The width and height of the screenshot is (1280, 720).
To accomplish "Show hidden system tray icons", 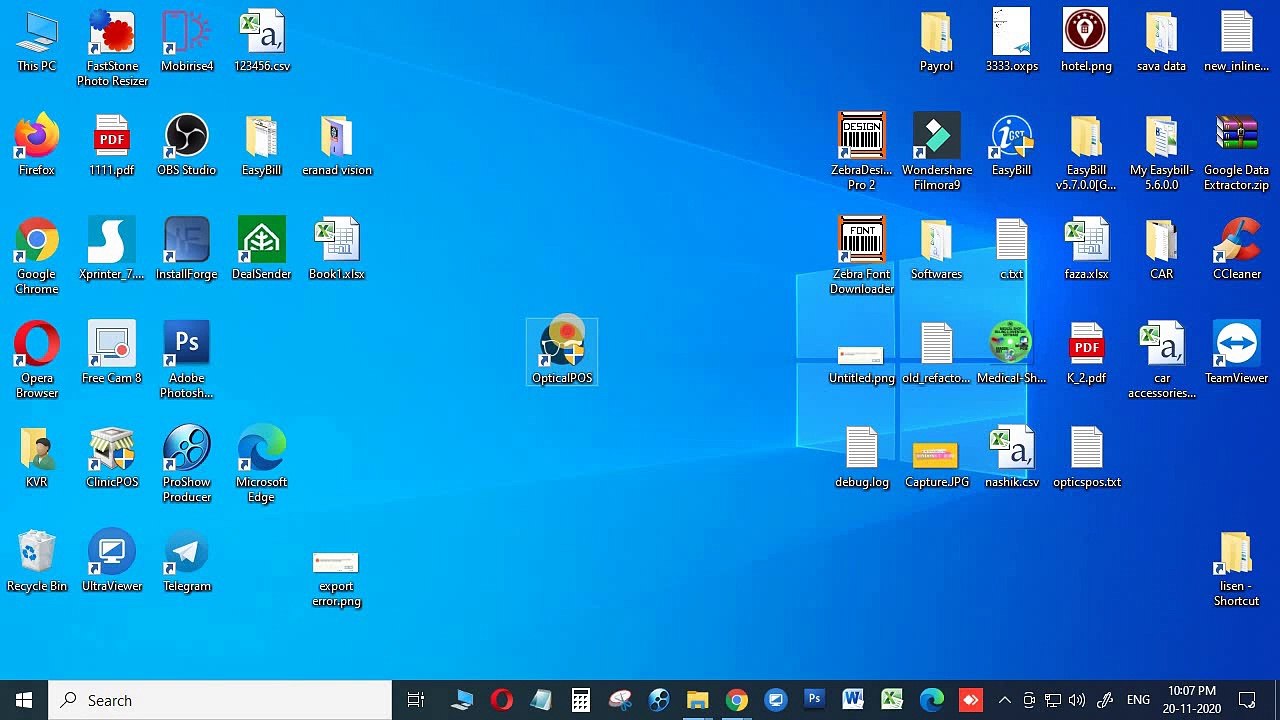I will [1005, 700].
